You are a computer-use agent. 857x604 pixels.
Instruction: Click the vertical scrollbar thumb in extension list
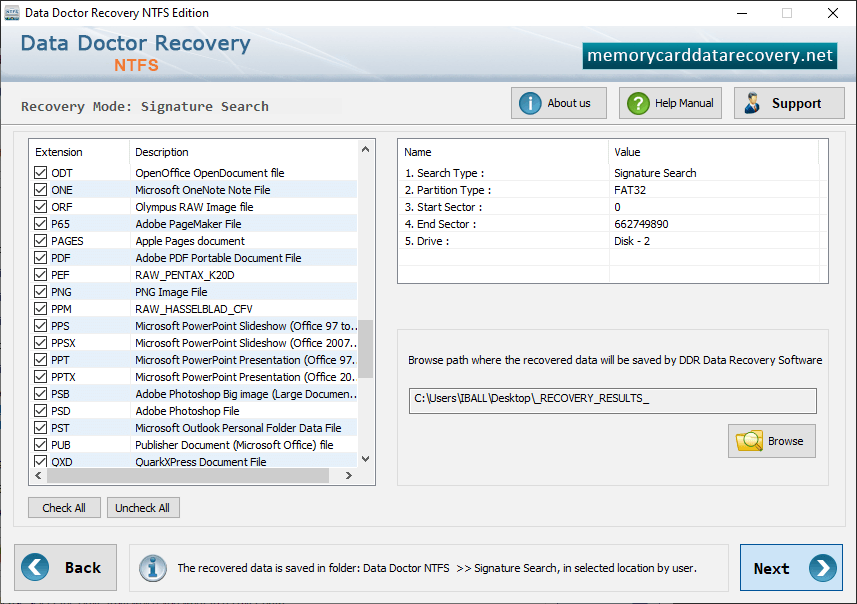pos(366,349)
